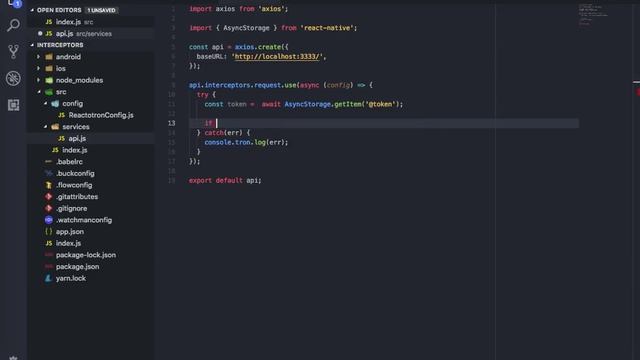
Task: Open the yarn.lock file
Action: pos(71,278)
